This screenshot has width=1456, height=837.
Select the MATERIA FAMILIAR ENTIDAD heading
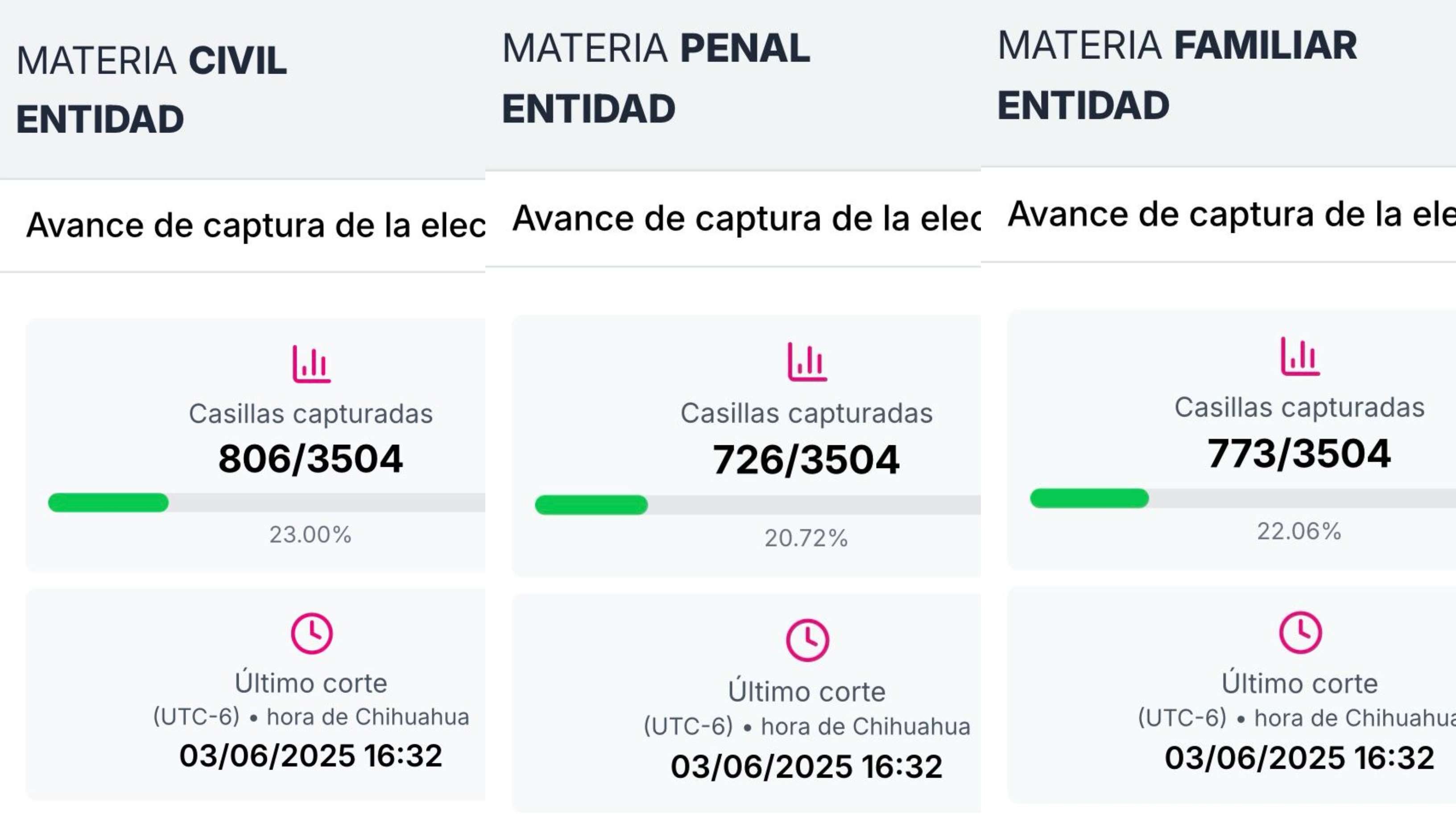click(x=1177, y=75)
